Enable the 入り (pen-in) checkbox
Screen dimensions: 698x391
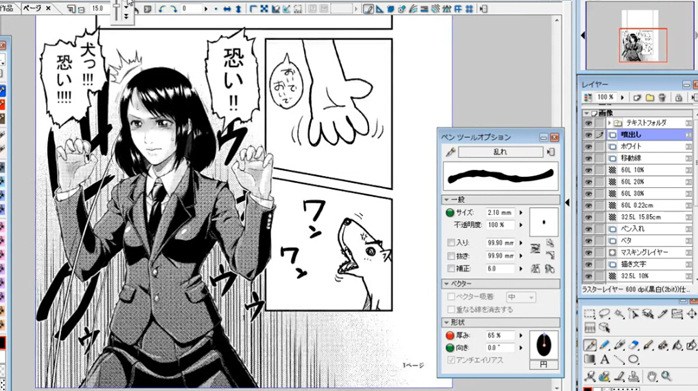[450, 243]
